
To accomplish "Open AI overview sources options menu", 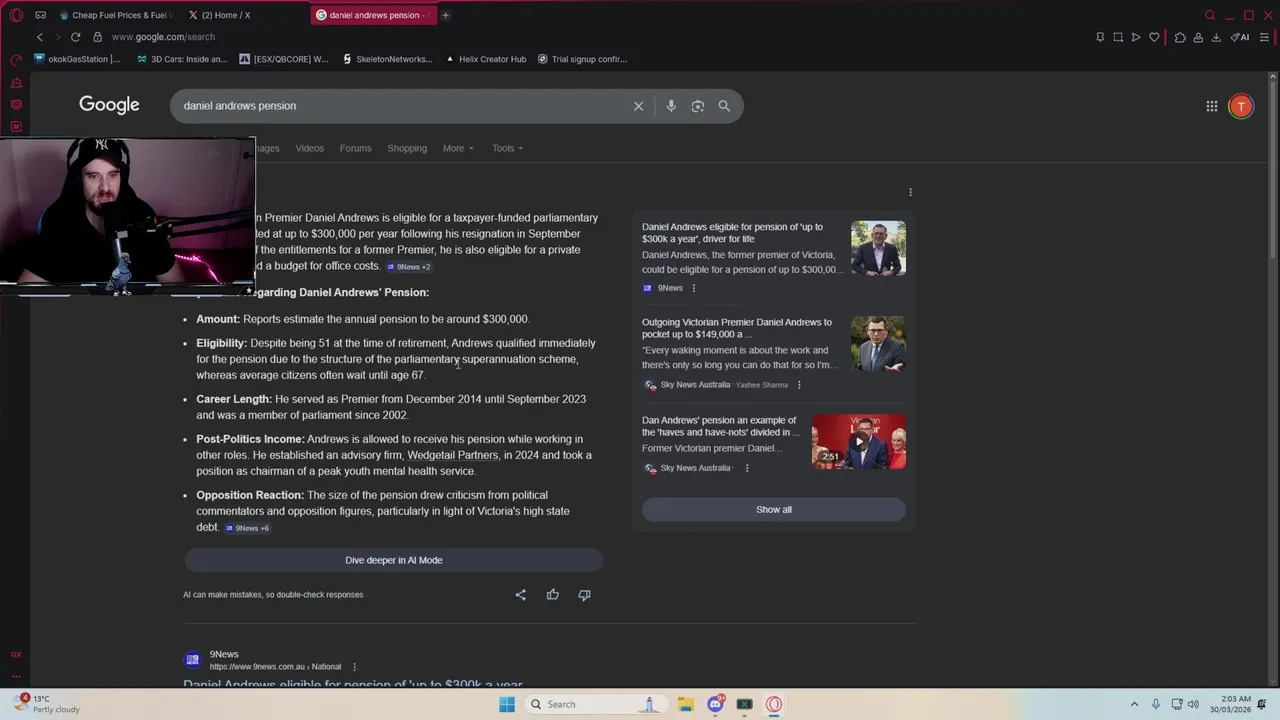I will pos(910,192).
